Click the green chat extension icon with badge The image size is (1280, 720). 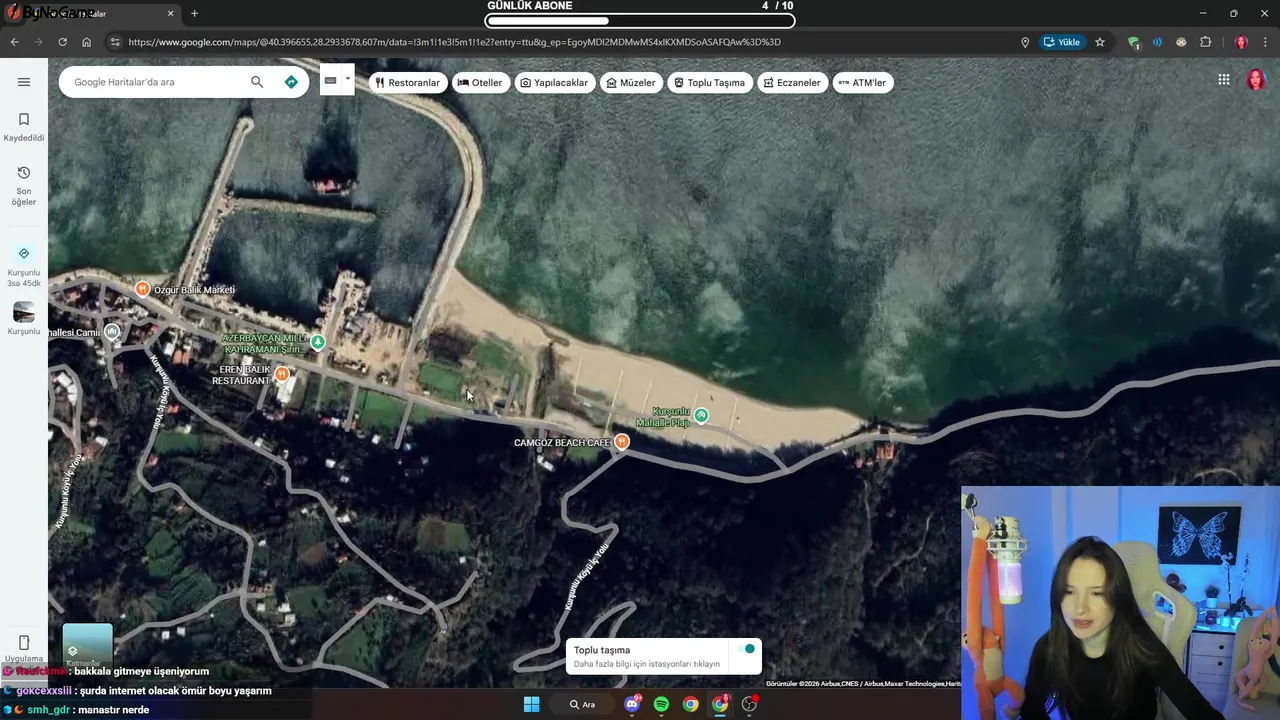1133,42
